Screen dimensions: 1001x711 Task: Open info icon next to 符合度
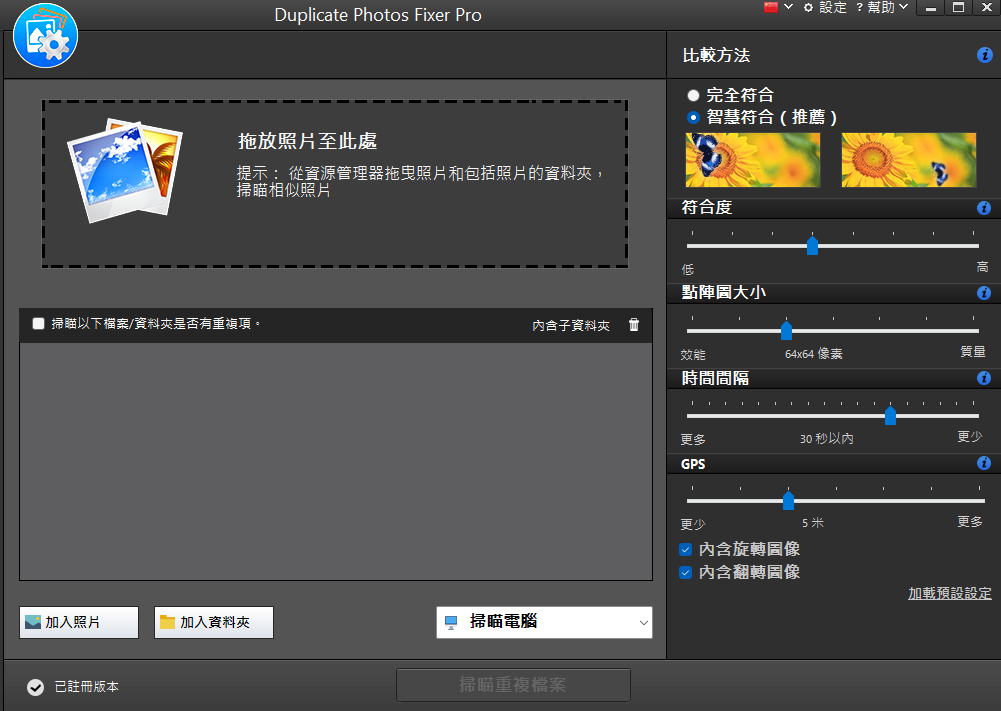(x=984, y=208)
